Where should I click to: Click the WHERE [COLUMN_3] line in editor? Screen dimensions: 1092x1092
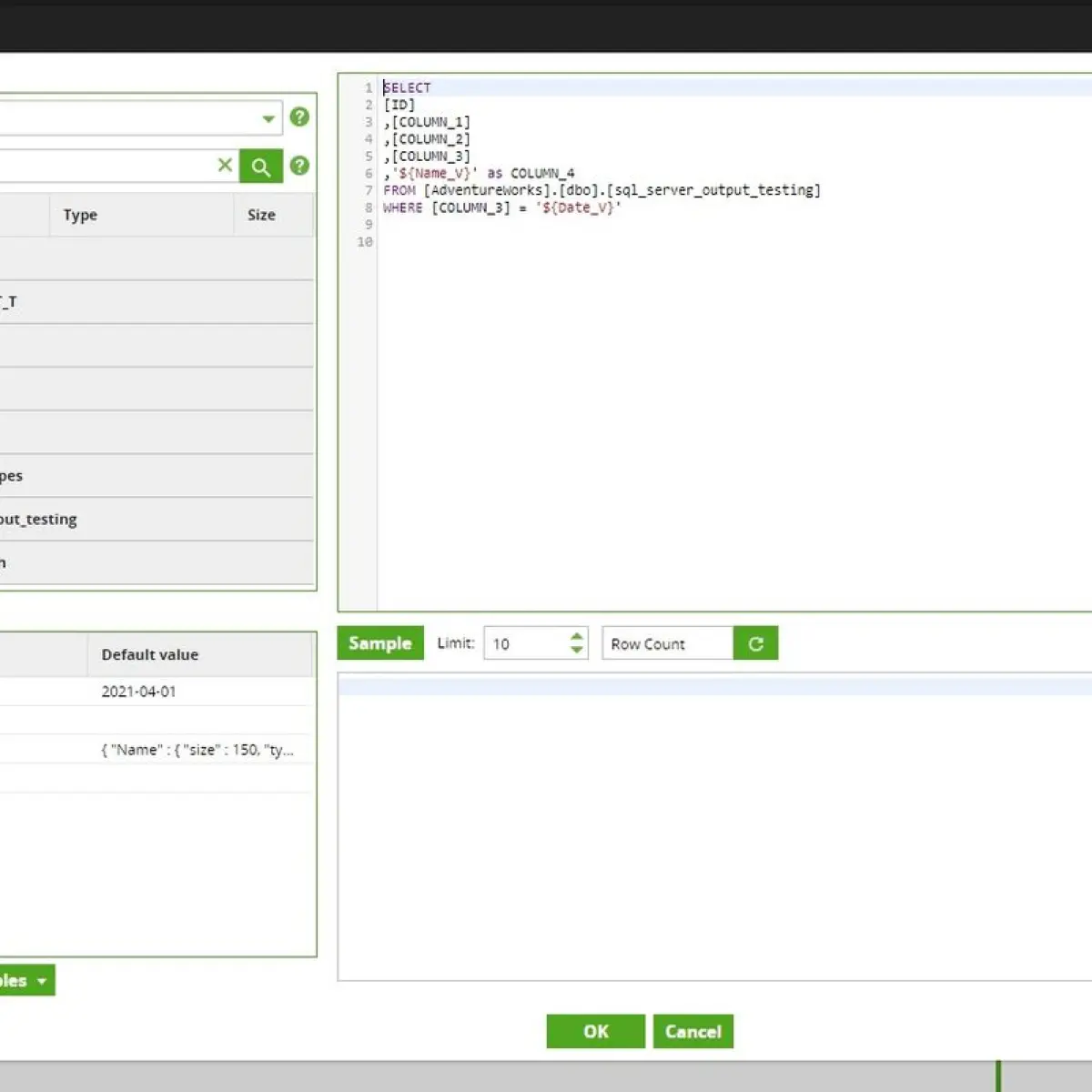502,207
